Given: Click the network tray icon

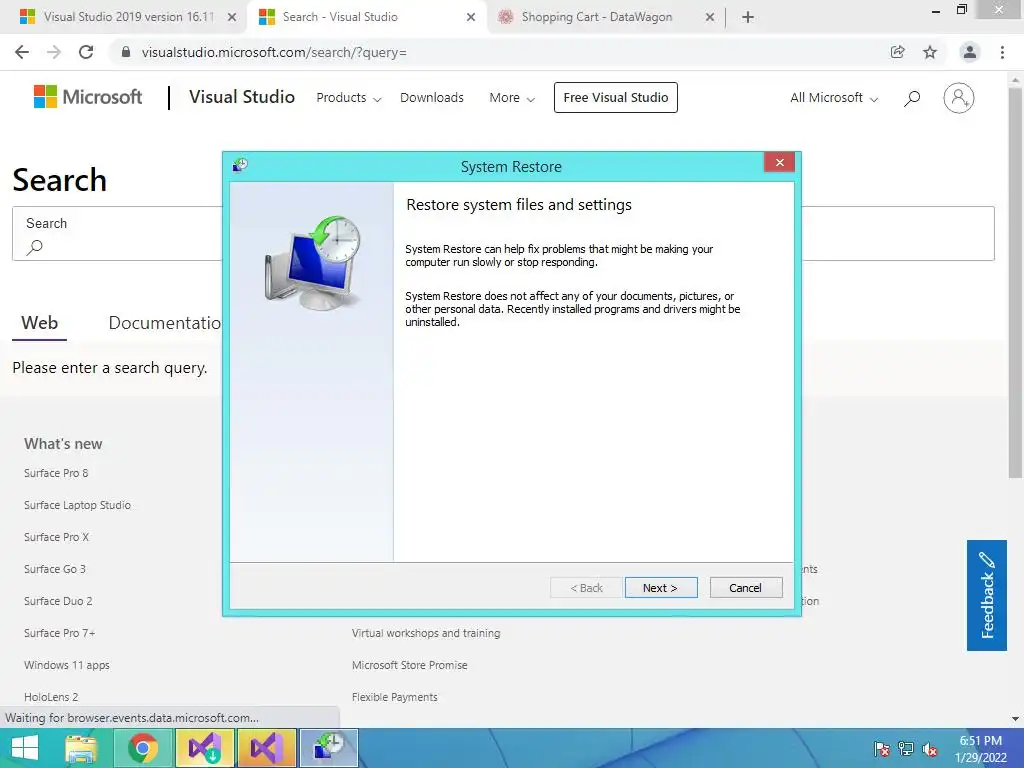Looking at the screenshot, I should pos(906,749).
